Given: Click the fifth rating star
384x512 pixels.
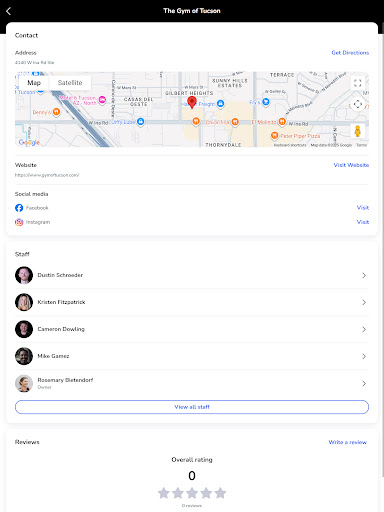Looking at the screenshot, I should pos(220,493).
